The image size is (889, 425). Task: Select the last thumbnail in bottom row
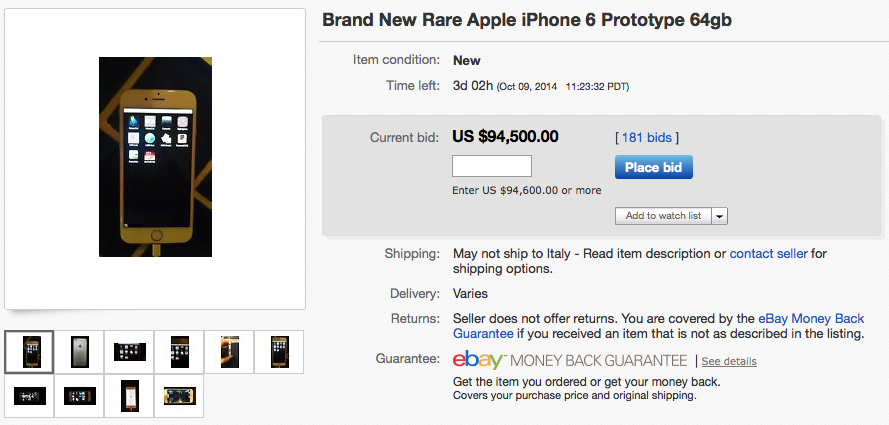tap(179, 396)
